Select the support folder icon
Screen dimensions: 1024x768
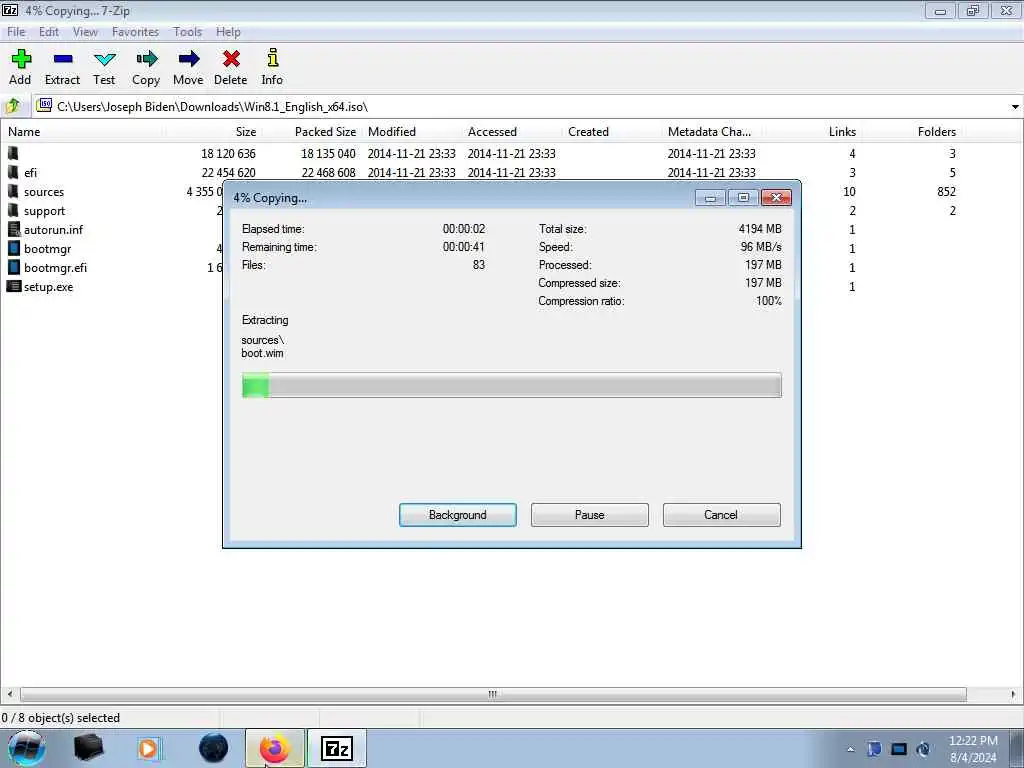pos(13,210)
